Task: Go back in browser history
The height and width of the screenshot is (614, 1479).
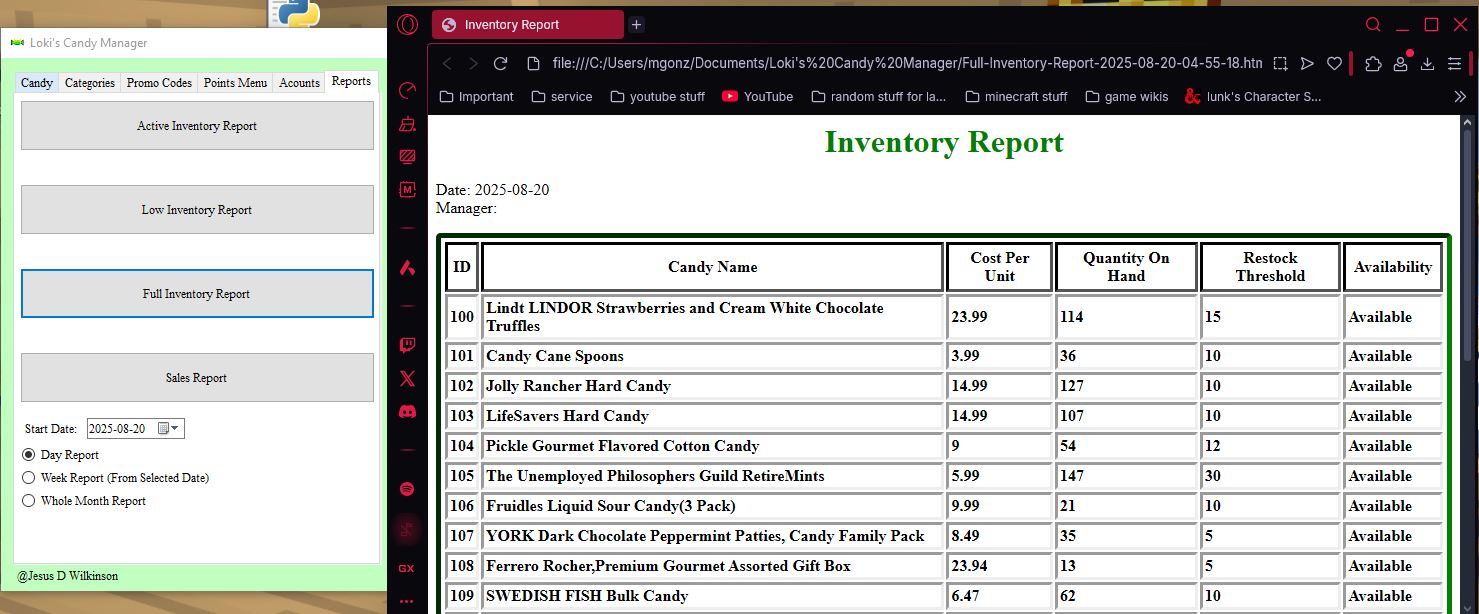Action: point(447,63)
